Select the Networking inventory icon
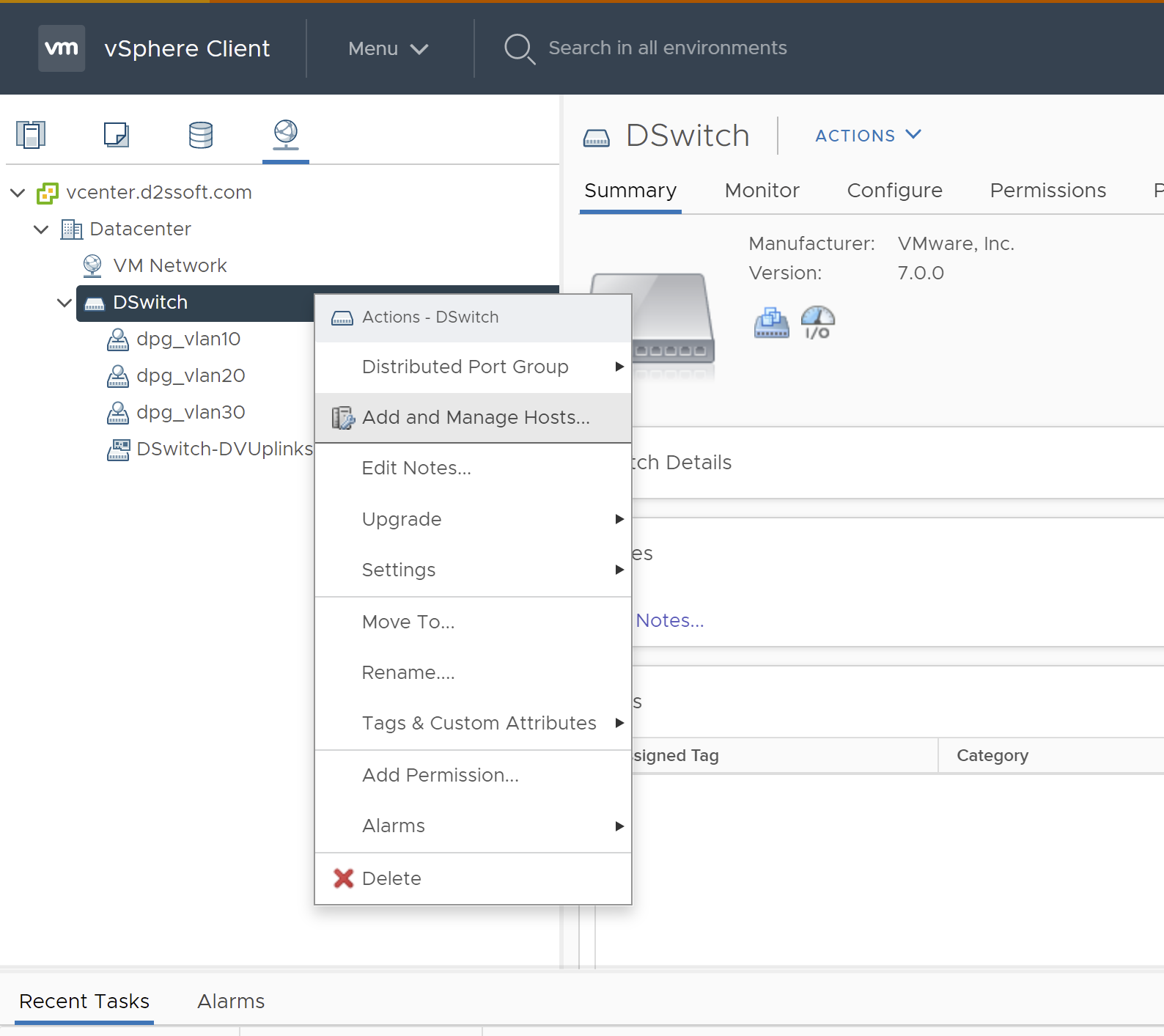 (285, 134)
